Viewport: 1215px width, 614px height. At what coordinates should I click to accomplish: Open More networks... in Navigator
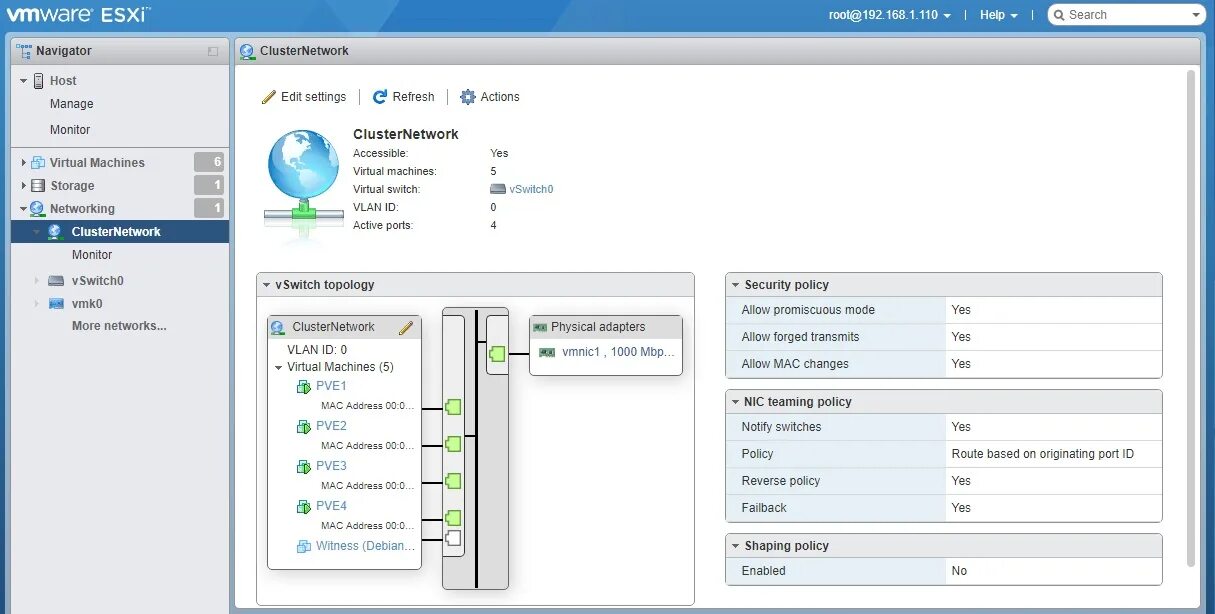click(x=119, y=326)
